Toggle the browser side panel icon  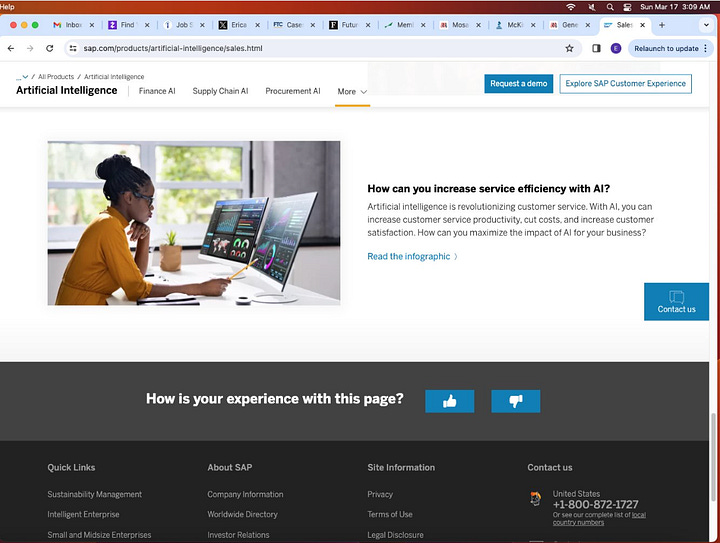596,48
